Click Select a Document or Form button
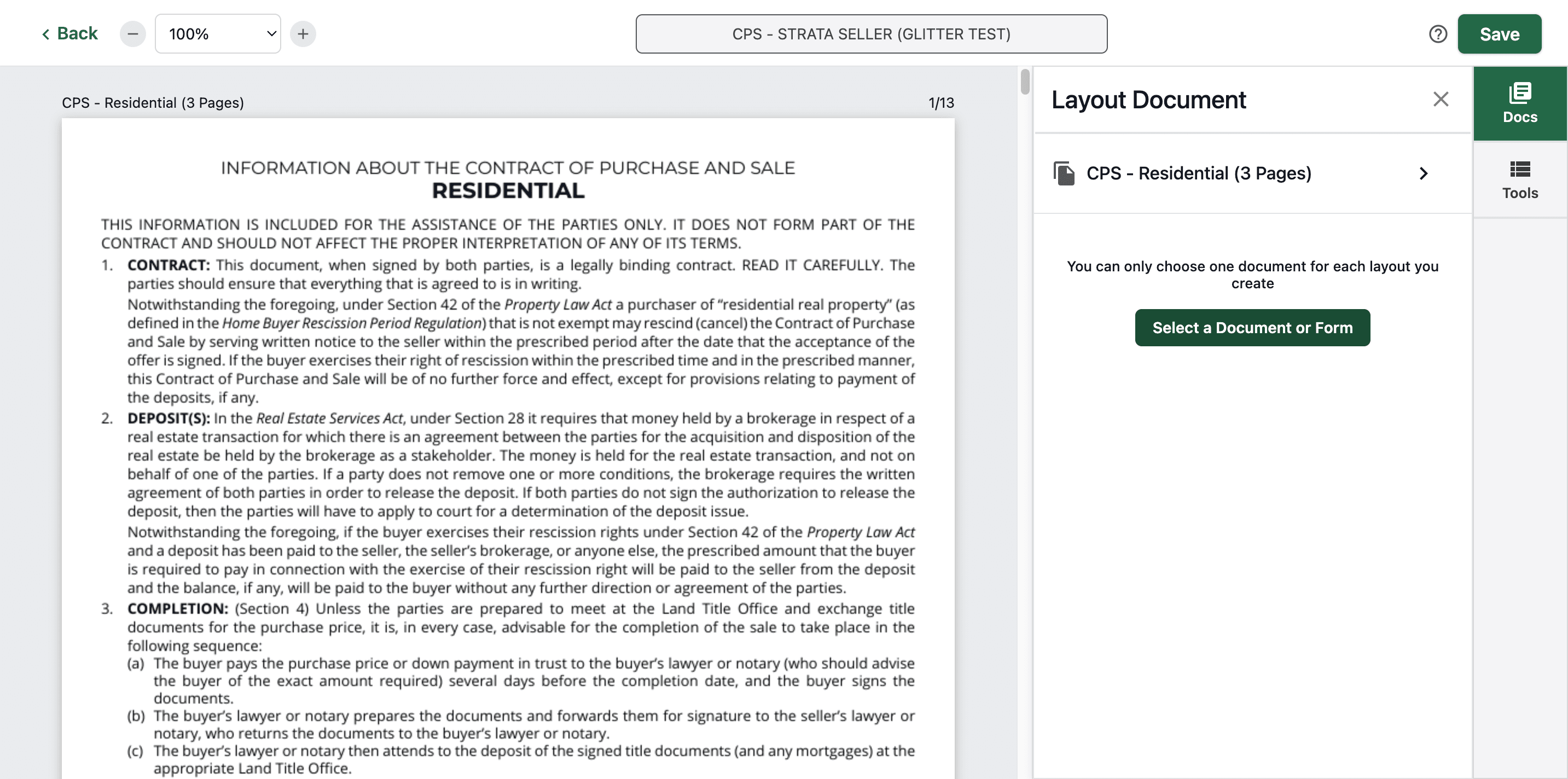Screen dimensions: 1568x779 1252,328
